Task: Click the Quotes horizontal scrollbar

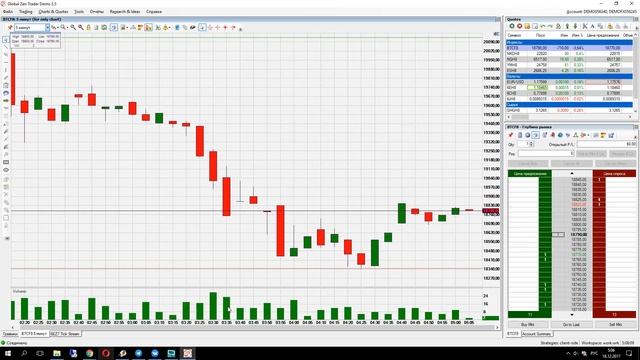Action: (569, 117)
